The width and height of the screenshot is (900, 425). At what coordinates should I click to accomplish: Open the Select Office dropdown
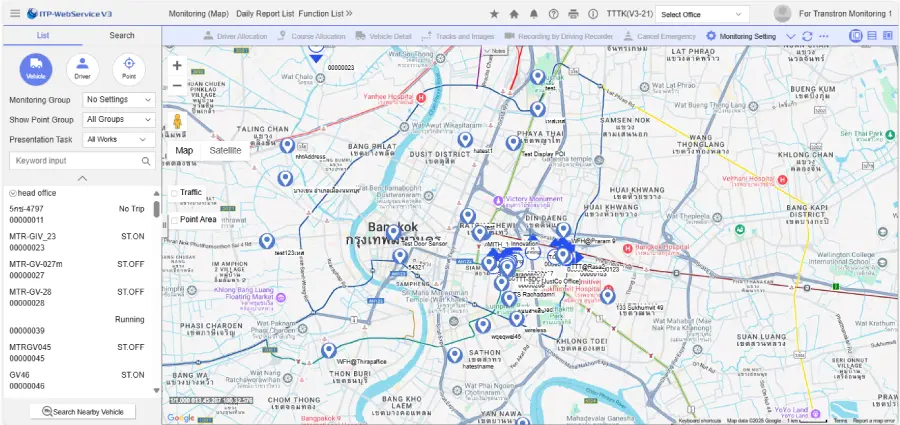pyautogui.click(x=702, y=14)
